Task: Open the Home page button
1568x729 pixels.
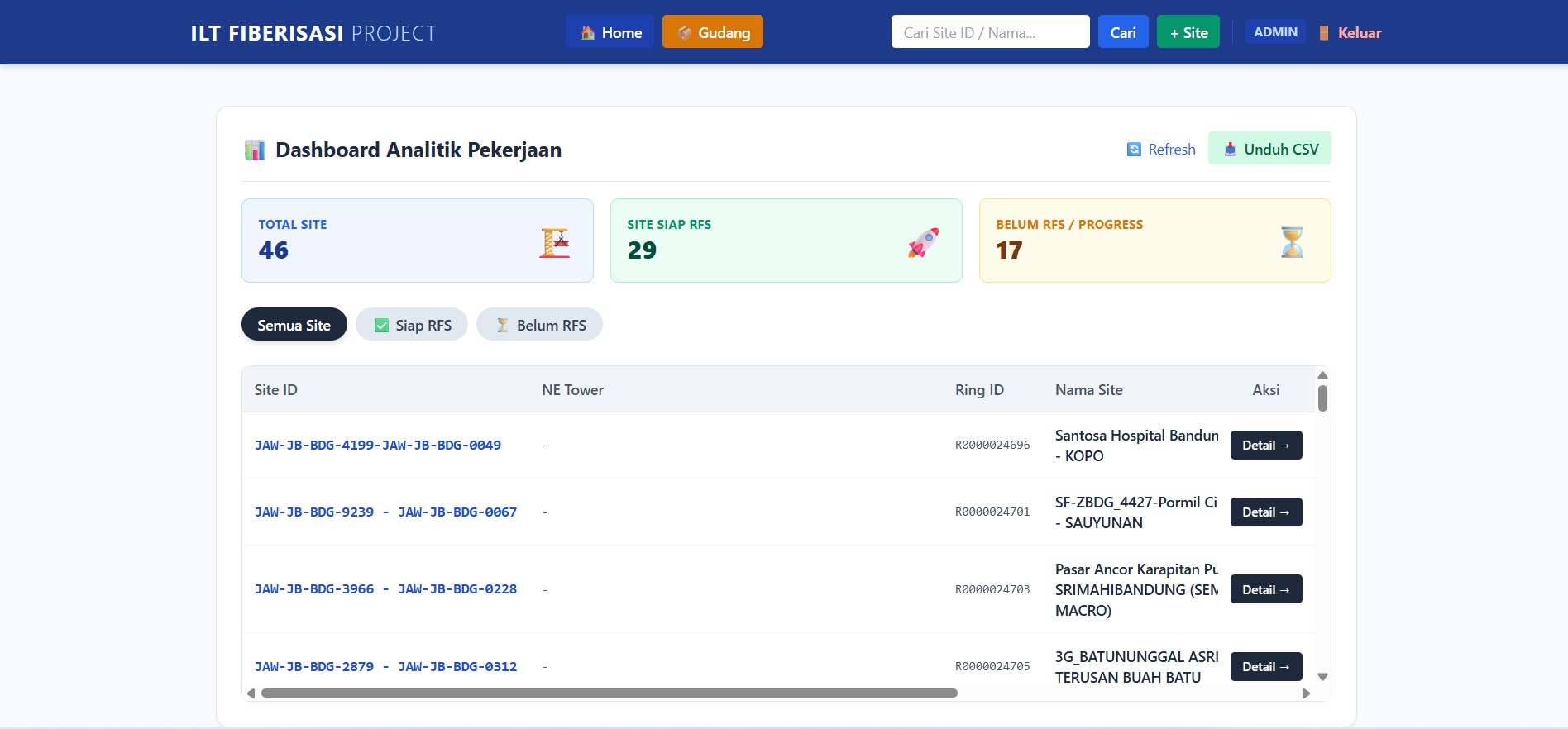Action: click(x=610, y=32)
